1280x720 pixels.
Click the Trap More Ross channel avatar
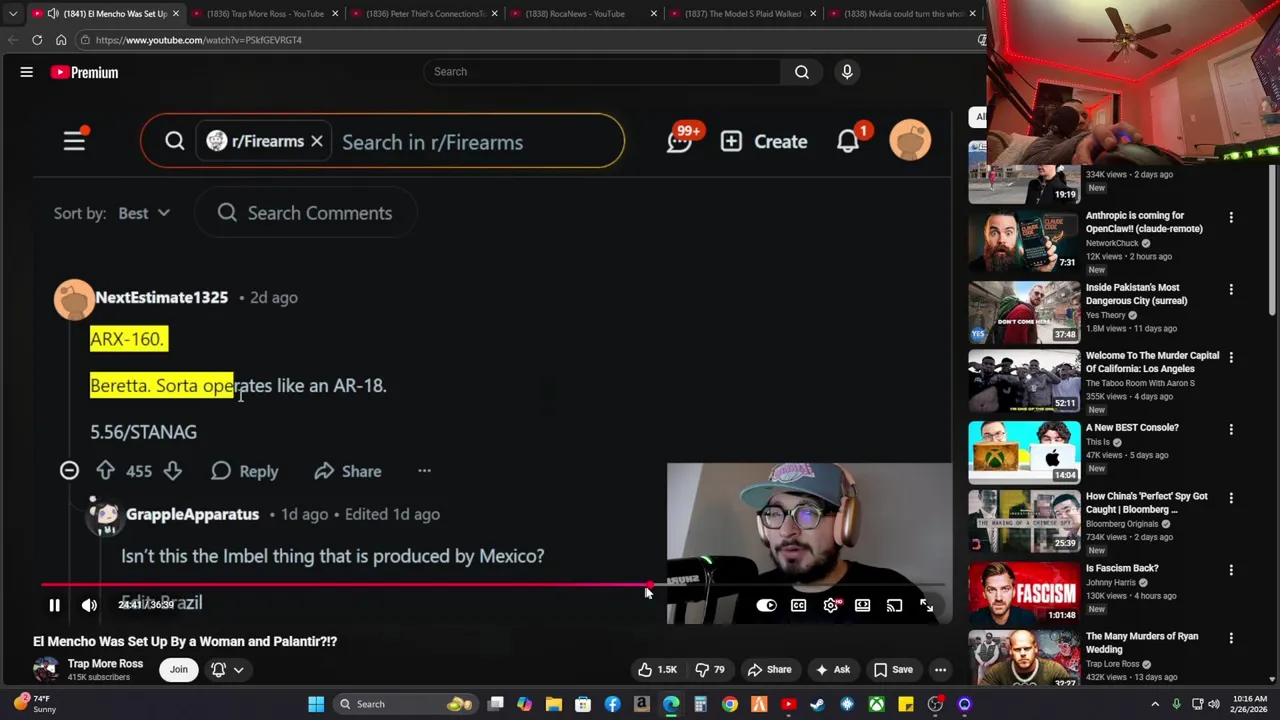point(46,669)
